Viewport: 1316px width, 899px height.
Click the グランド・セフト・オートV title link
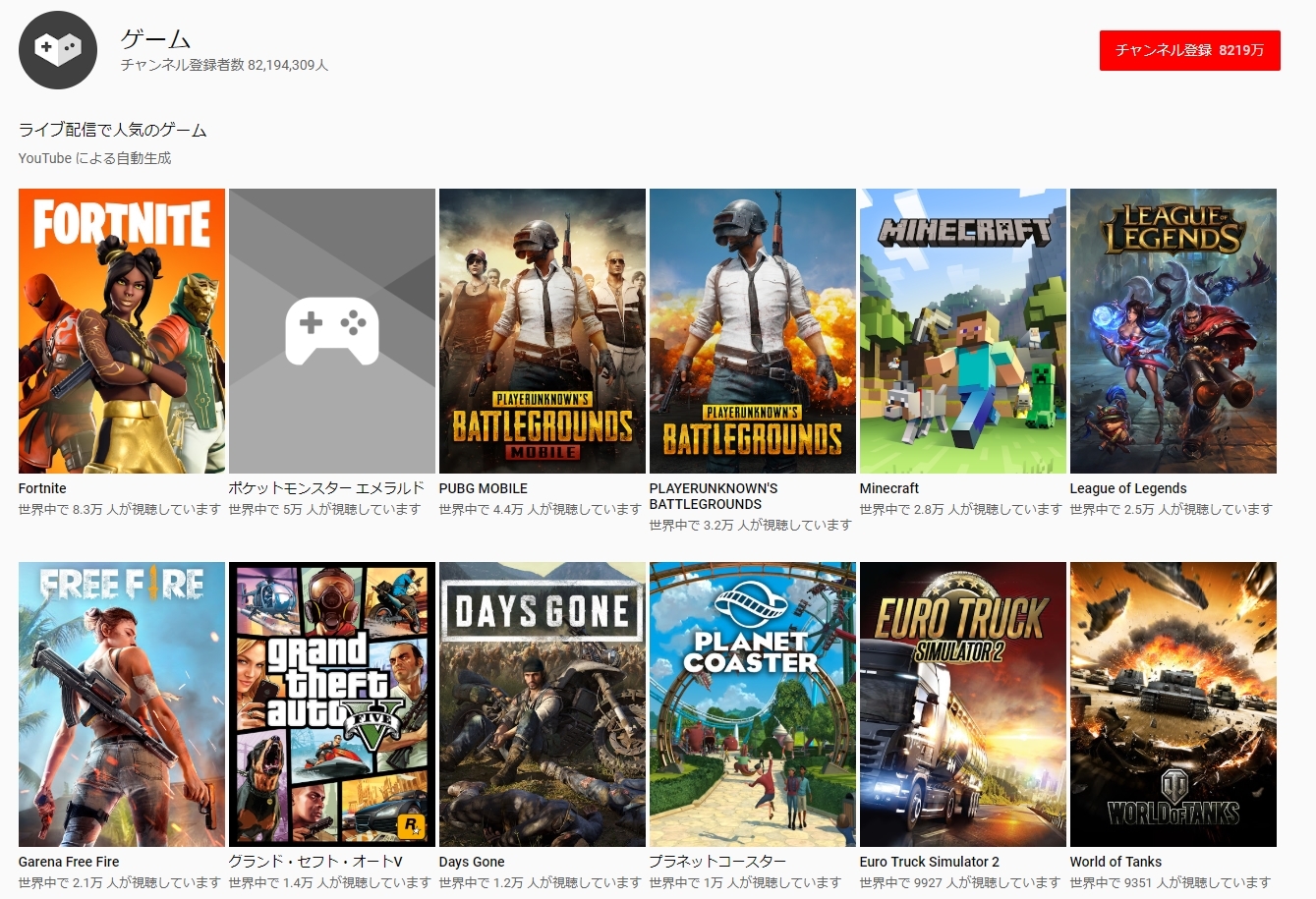[x=315, y=862]
